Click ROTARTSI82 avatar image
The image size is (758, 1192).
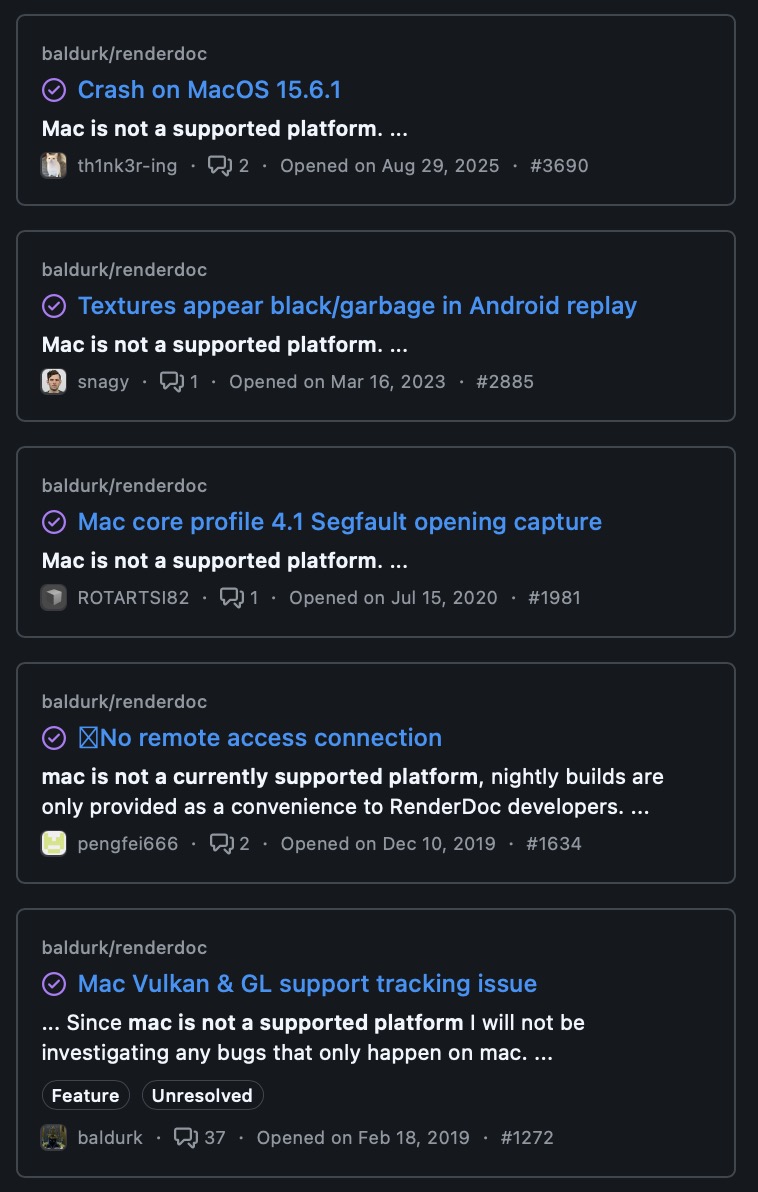[54, 598]
